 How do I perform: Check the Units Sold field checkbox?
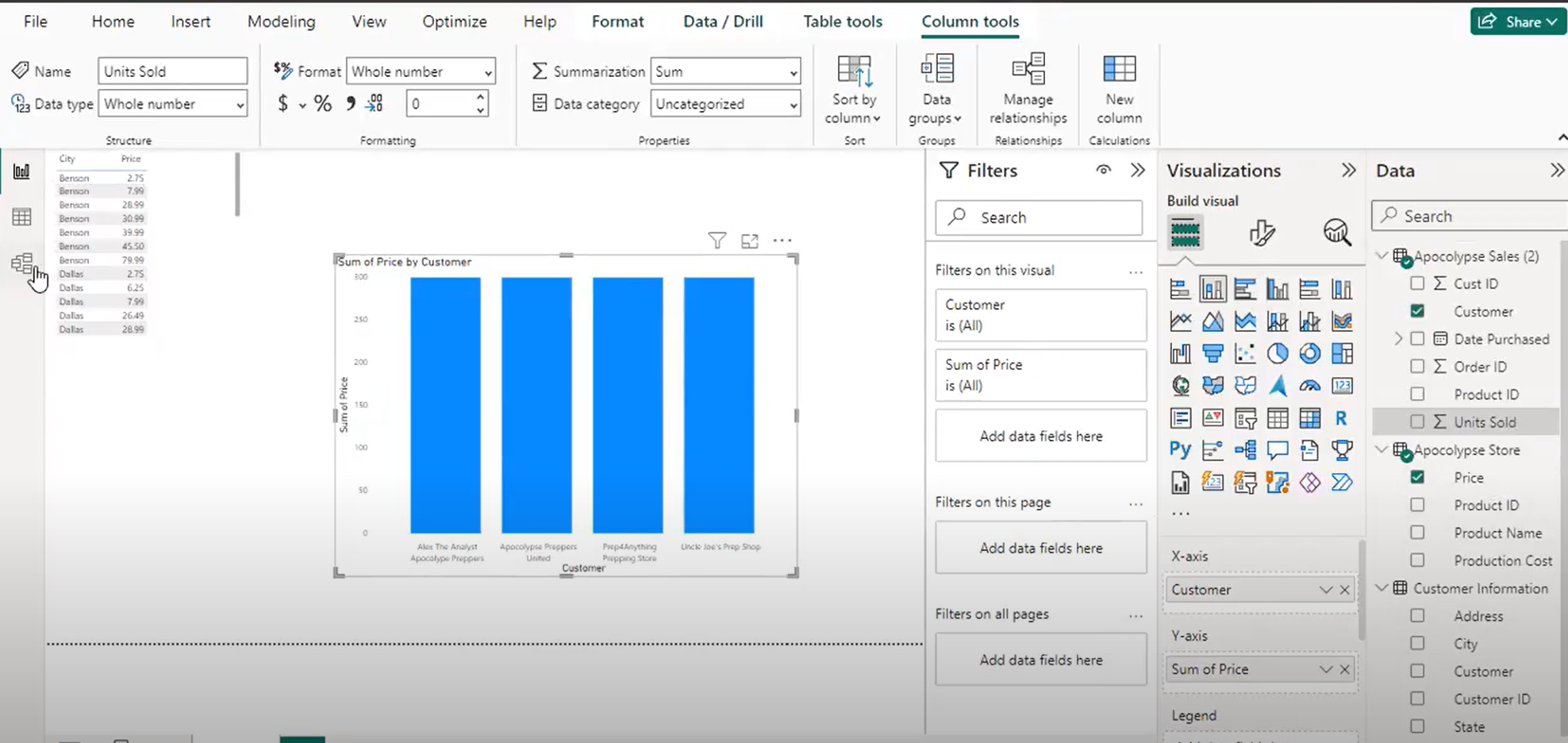[x=1417, y=422]
